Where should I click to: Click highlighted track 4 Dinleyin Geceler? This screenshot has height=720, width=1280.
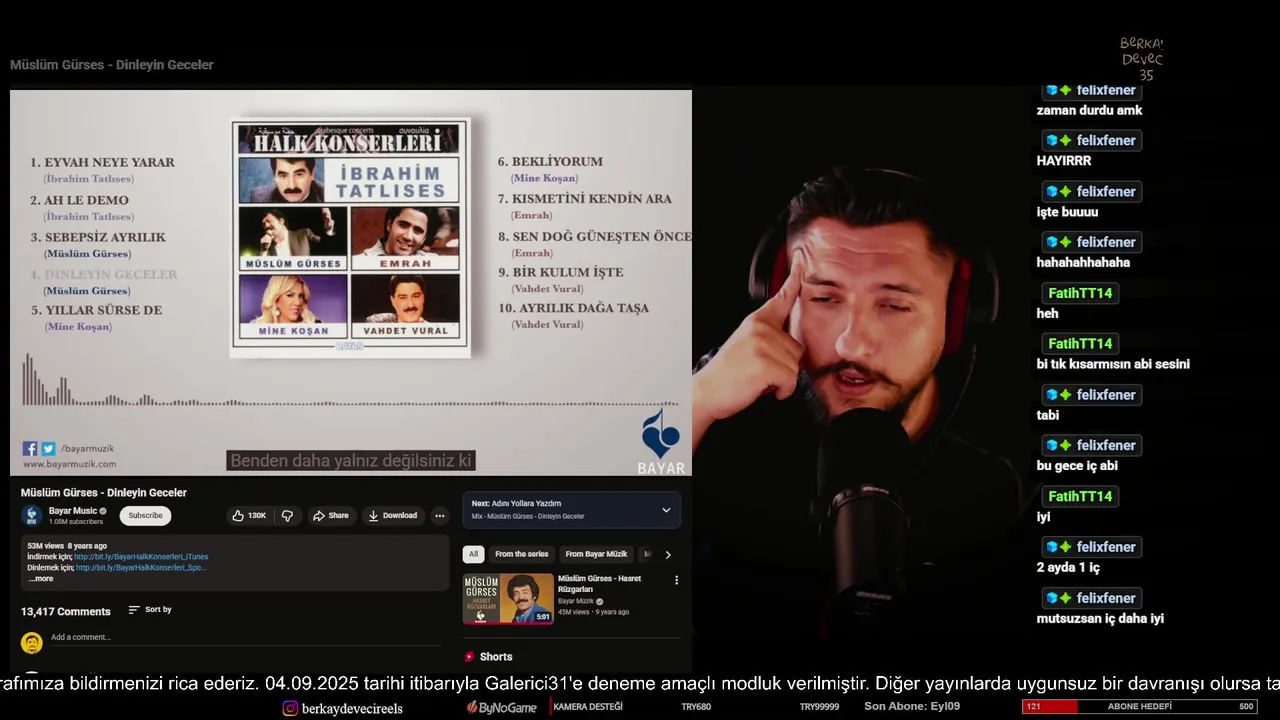[104, 274]
